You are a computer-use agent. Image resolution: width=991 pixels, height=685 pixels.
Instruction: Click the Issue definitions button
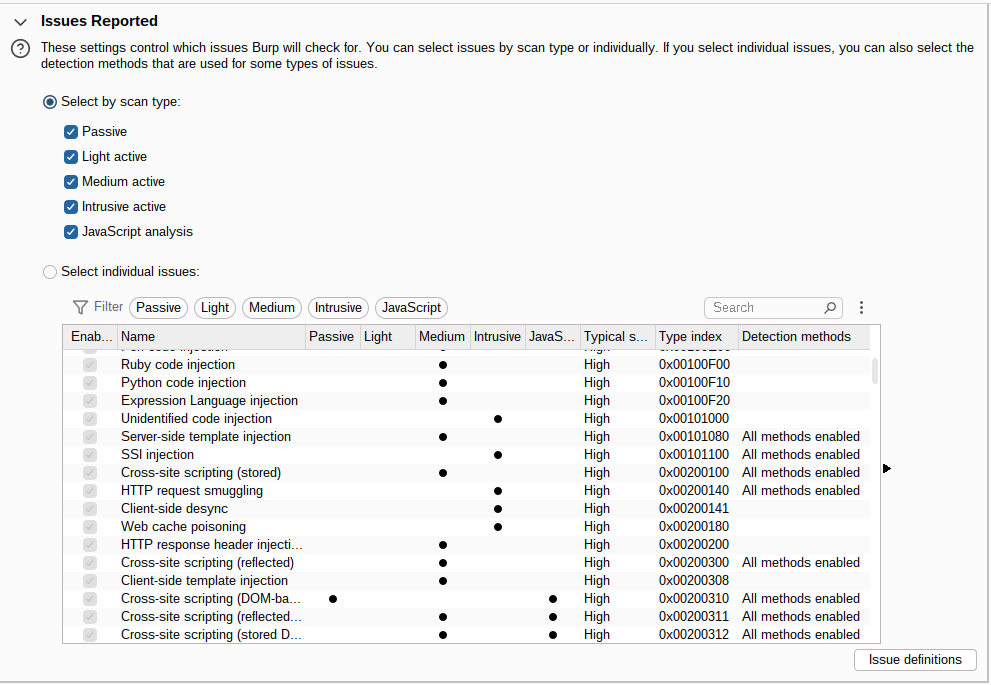(914, 660)
